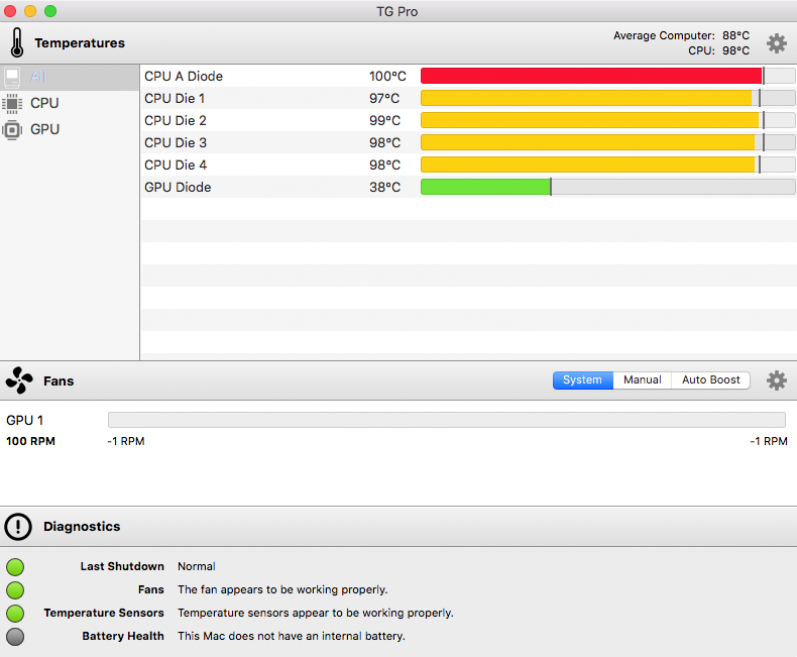Click the thermometer icon beside Temperatures
Image resolution: width=797 pixels, height=657 pixels.
[17, 43]
